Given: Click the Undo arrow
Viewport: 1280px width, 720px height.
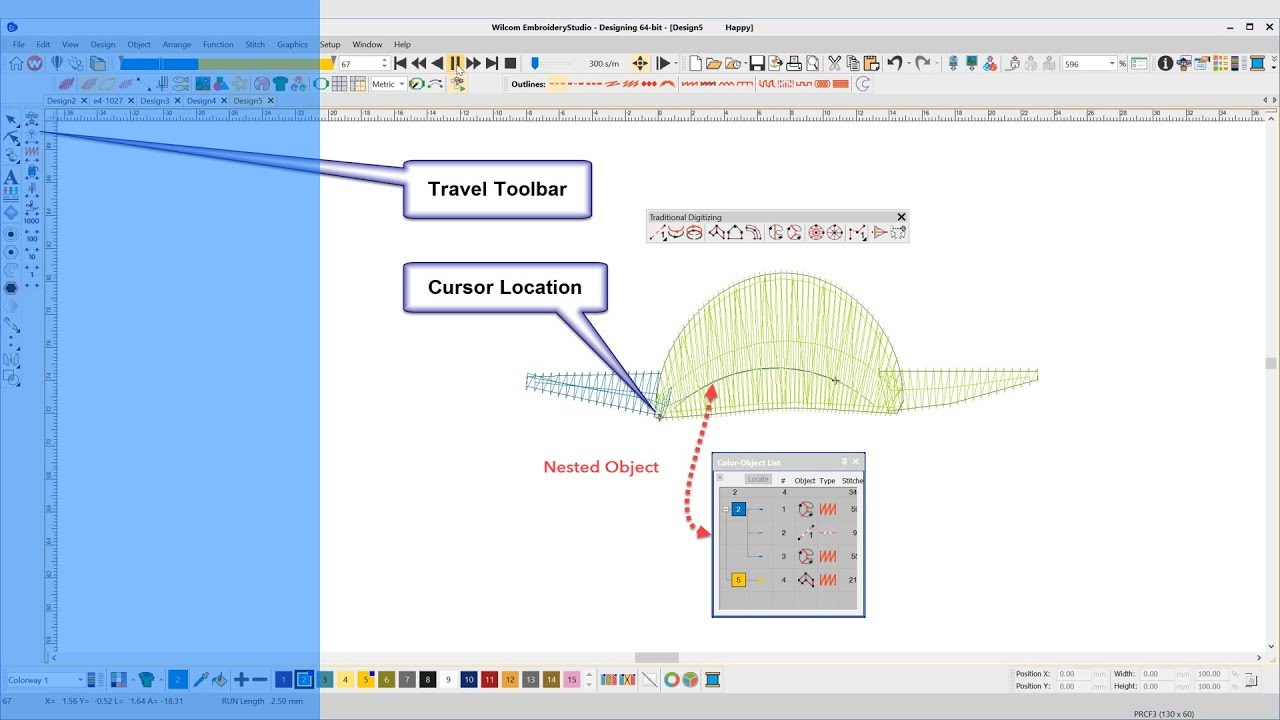Looking at the screenshot, I should pos(894,63).
